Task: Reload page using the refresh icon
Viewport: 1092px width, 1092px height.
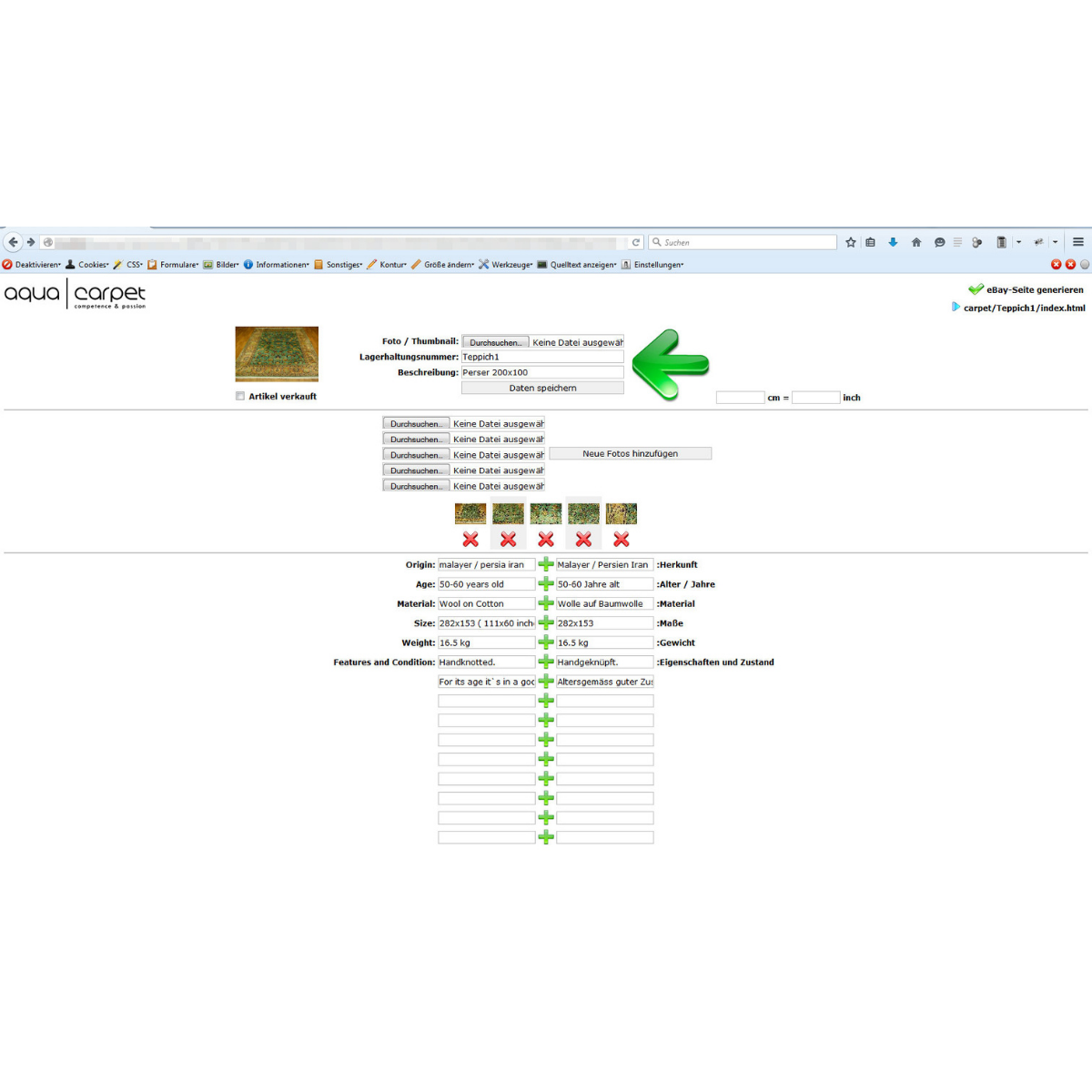Action: (636, 242)
